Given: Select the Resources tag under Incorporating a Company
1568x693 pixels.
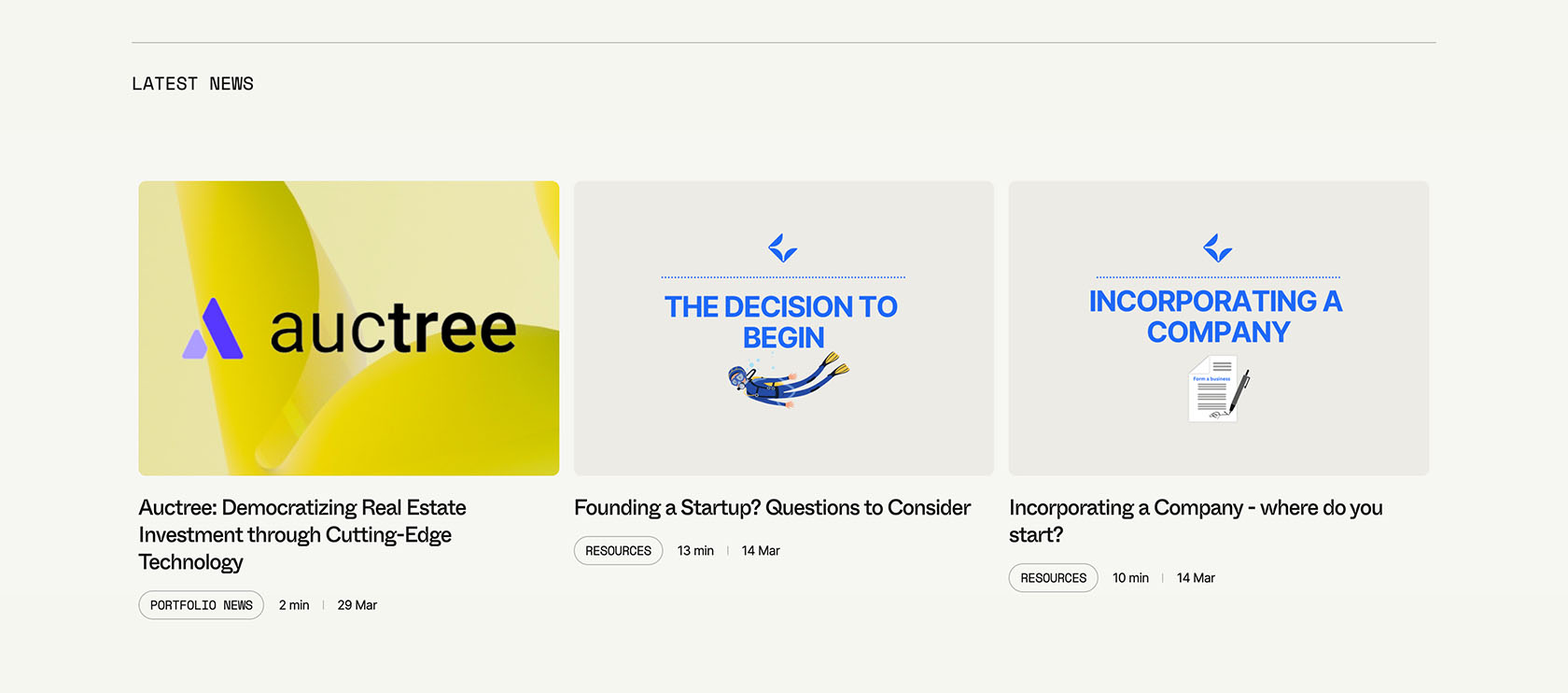Looking at the screenshot, I should coord(1054,578).
